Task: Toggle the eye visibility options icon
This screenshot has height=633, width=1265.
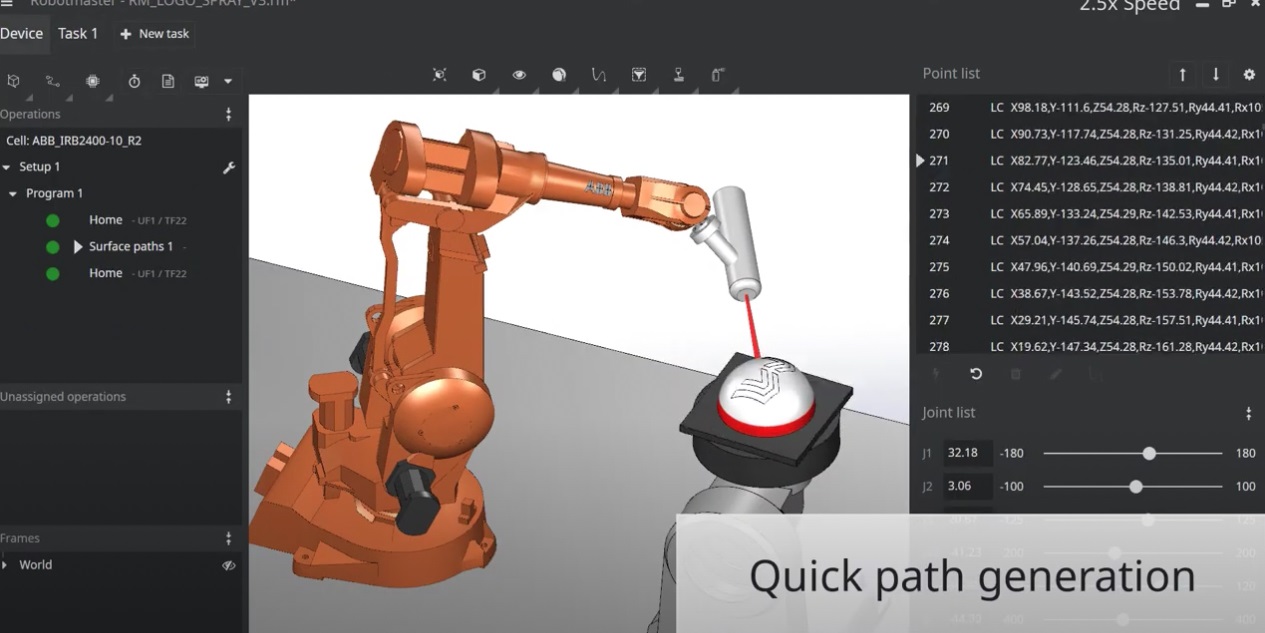Action: pos(519,75)
